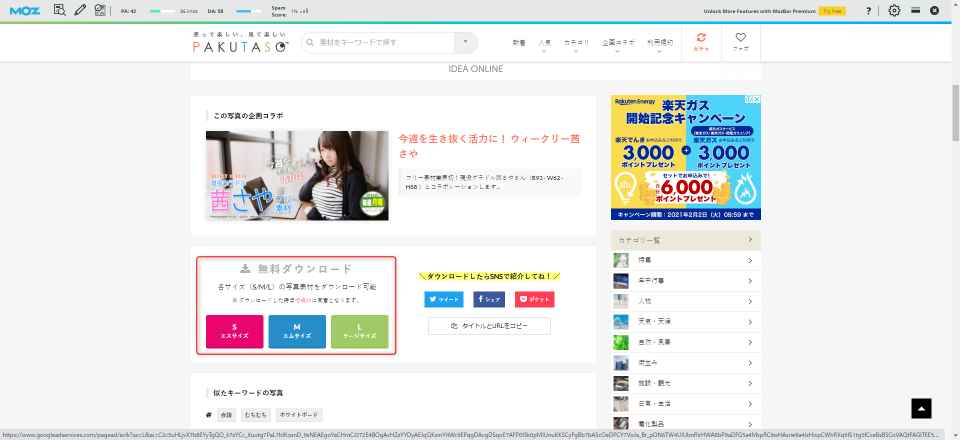Screen dimensions: 960x440
Task: Expand the 企画コラボ menu
Action: tap(618, 45)
